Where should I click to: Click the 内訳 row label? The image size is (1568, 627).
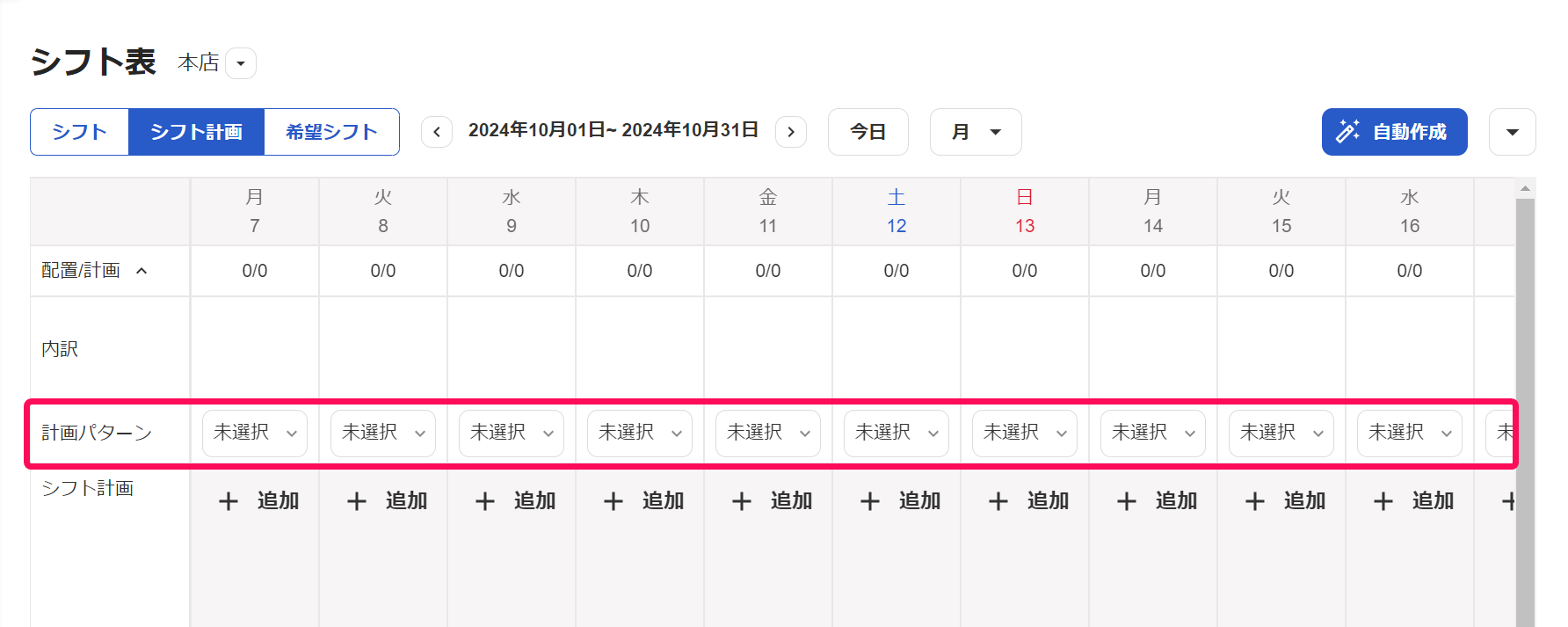[x=60, y=349]
